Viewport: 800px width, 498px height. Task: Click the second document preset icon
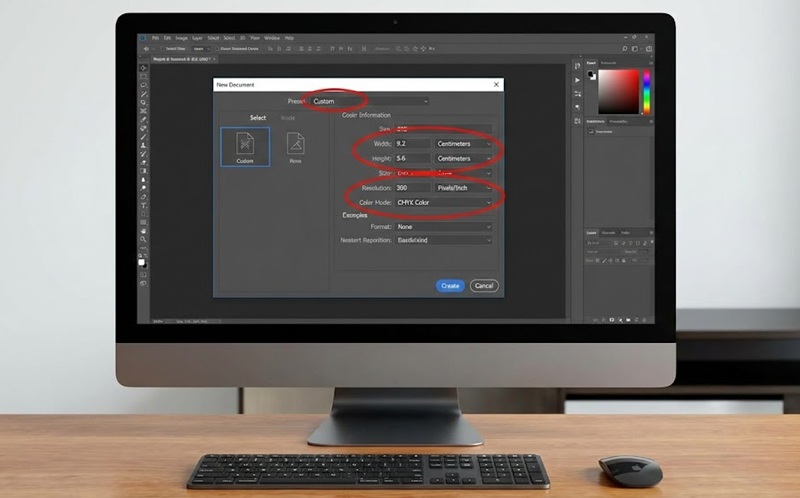(x=295, y=146)
